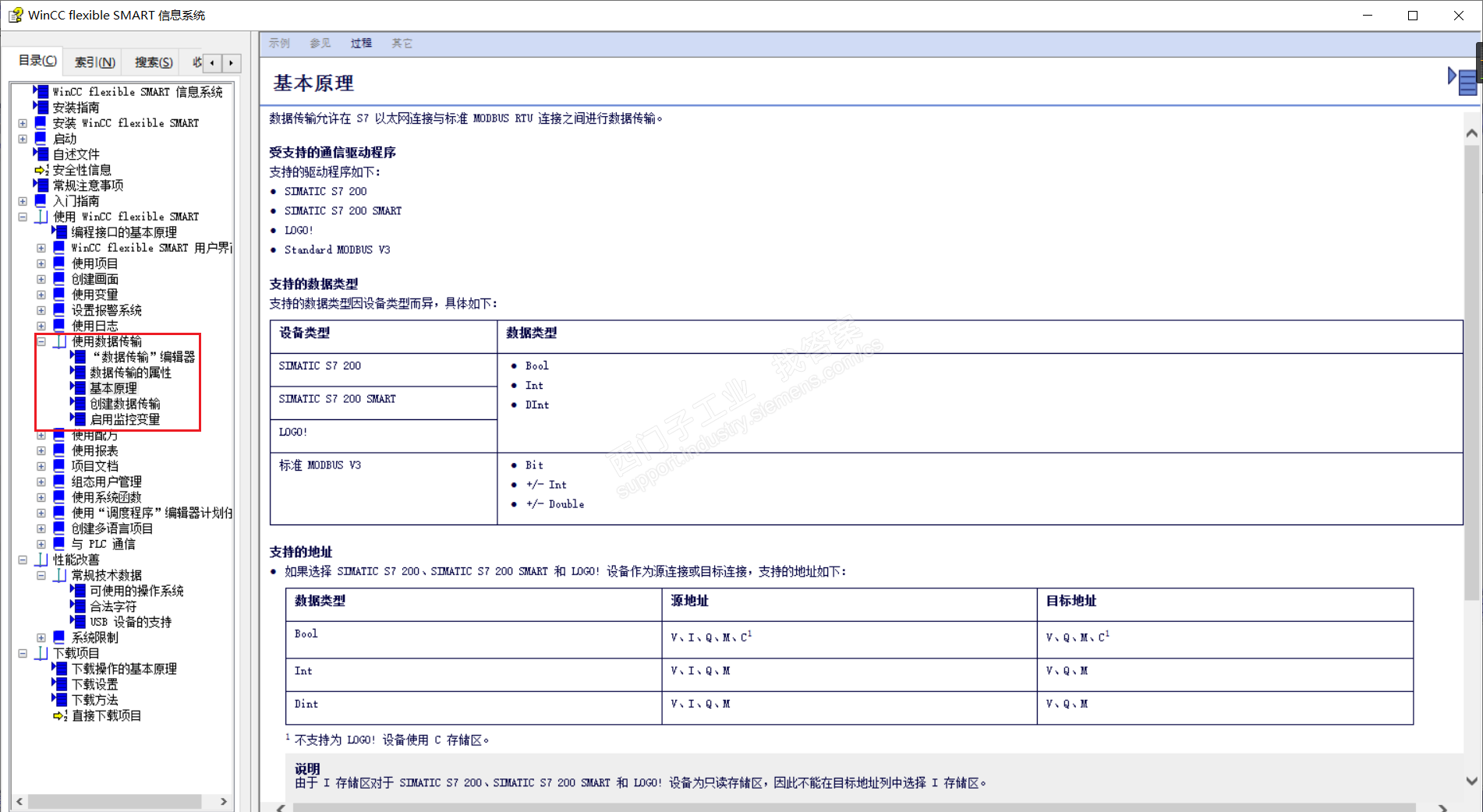Click the tree pane horizontal scrollbar right arrow
Image resolution: width=1483 pixels, height=812 pixels.
[224, 801]
